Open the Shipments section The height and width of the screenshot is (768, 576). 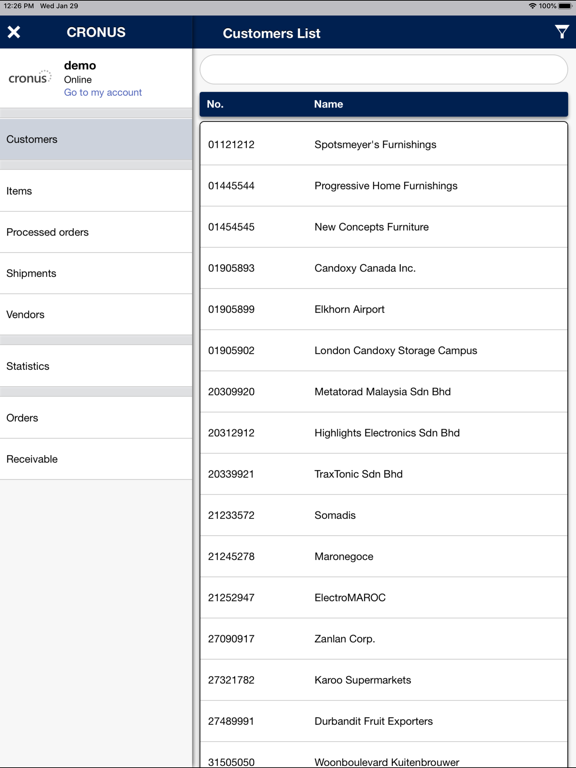[x=96, y=273]
